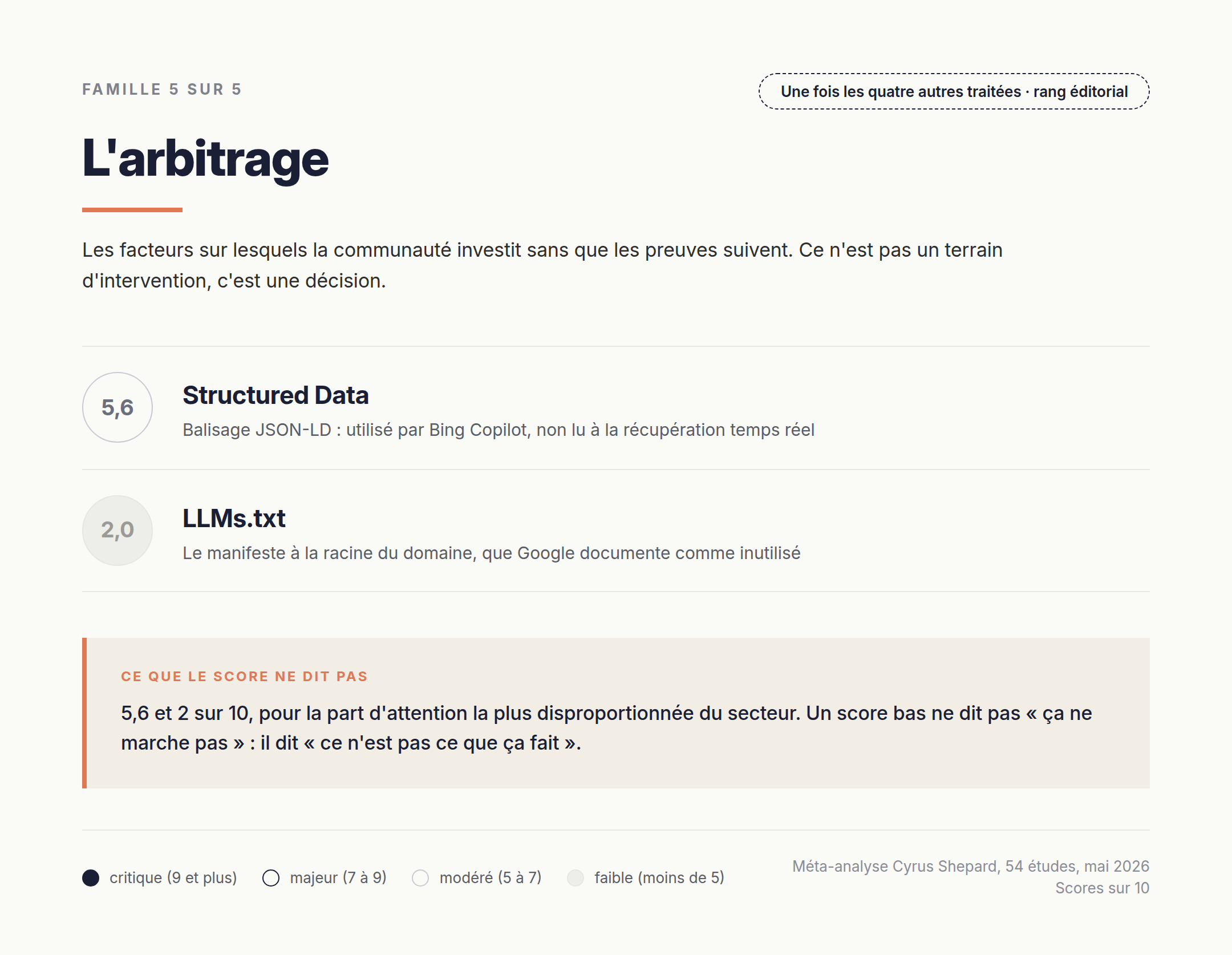The width and height of the screenshot is (1232, 955).
Task: Click the Ce que le score ne dit pas heading
Action: click(x=244, y=677)
